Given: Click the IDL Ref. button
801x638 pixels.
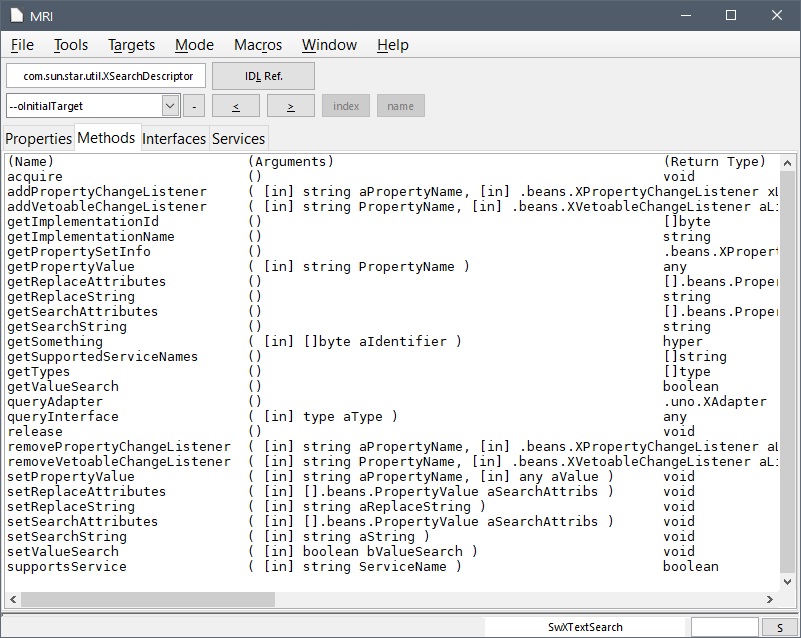Looking at the screenshot, I should 263,76.
